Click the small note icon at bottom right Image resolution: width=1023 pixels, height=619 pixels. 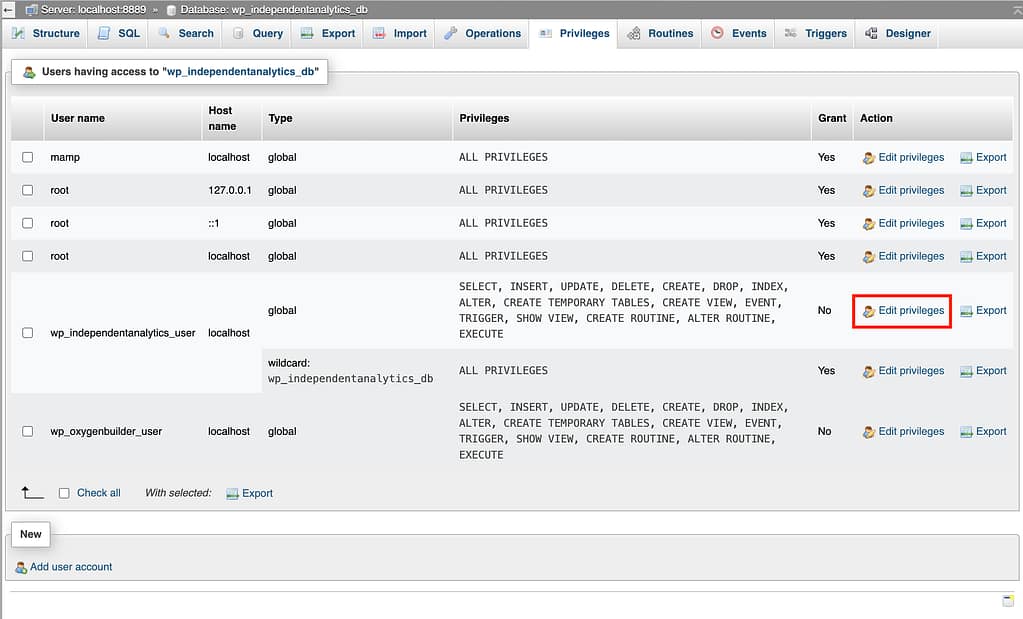[x=1008, y=600]
